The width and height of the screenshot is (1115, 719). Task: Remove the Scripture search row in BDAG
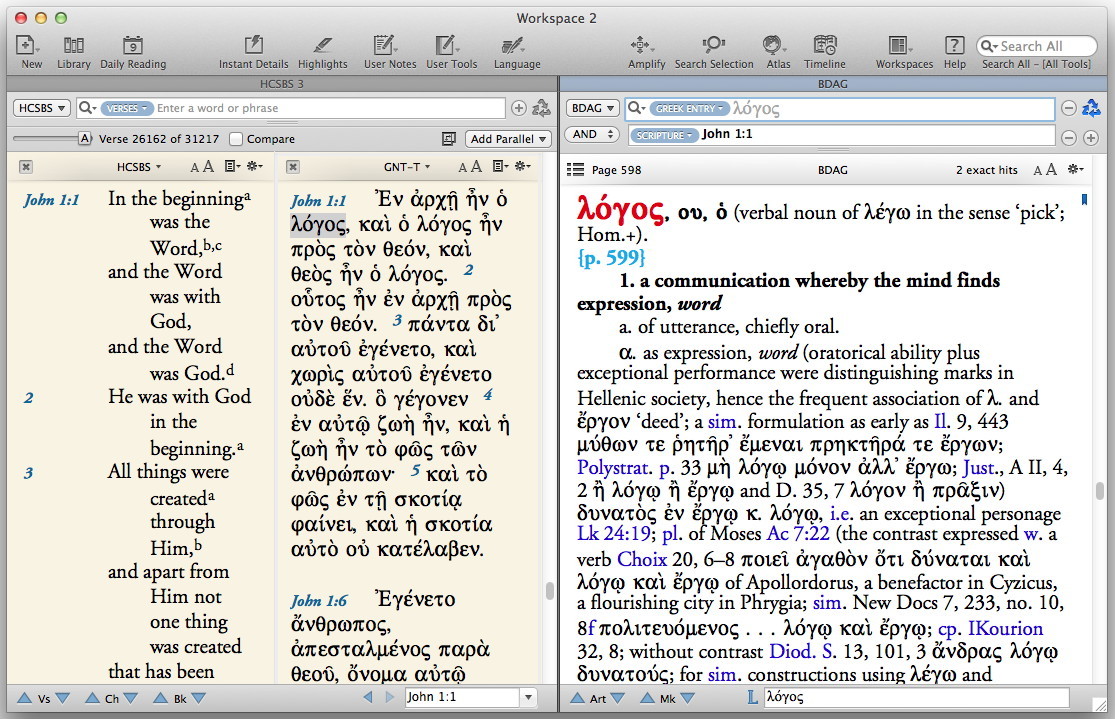(1068, 138)
